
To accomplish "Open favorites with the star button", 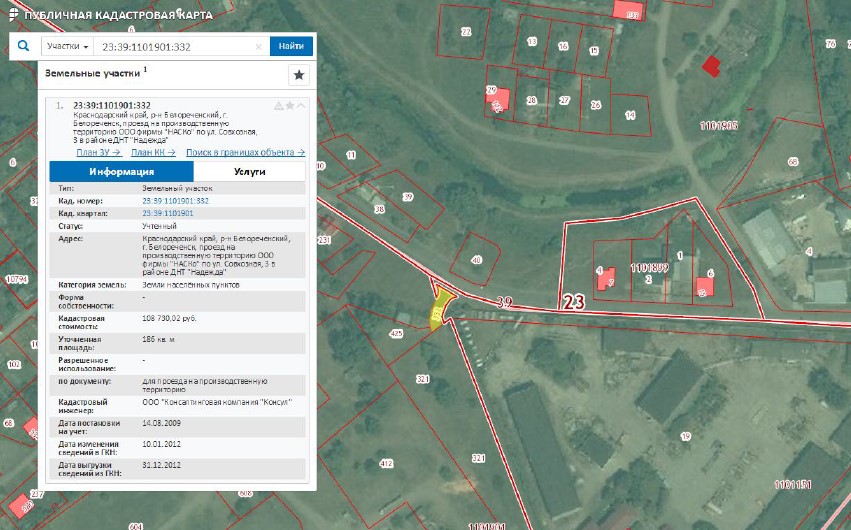I will pyautogui.click(x=299, y=75).
